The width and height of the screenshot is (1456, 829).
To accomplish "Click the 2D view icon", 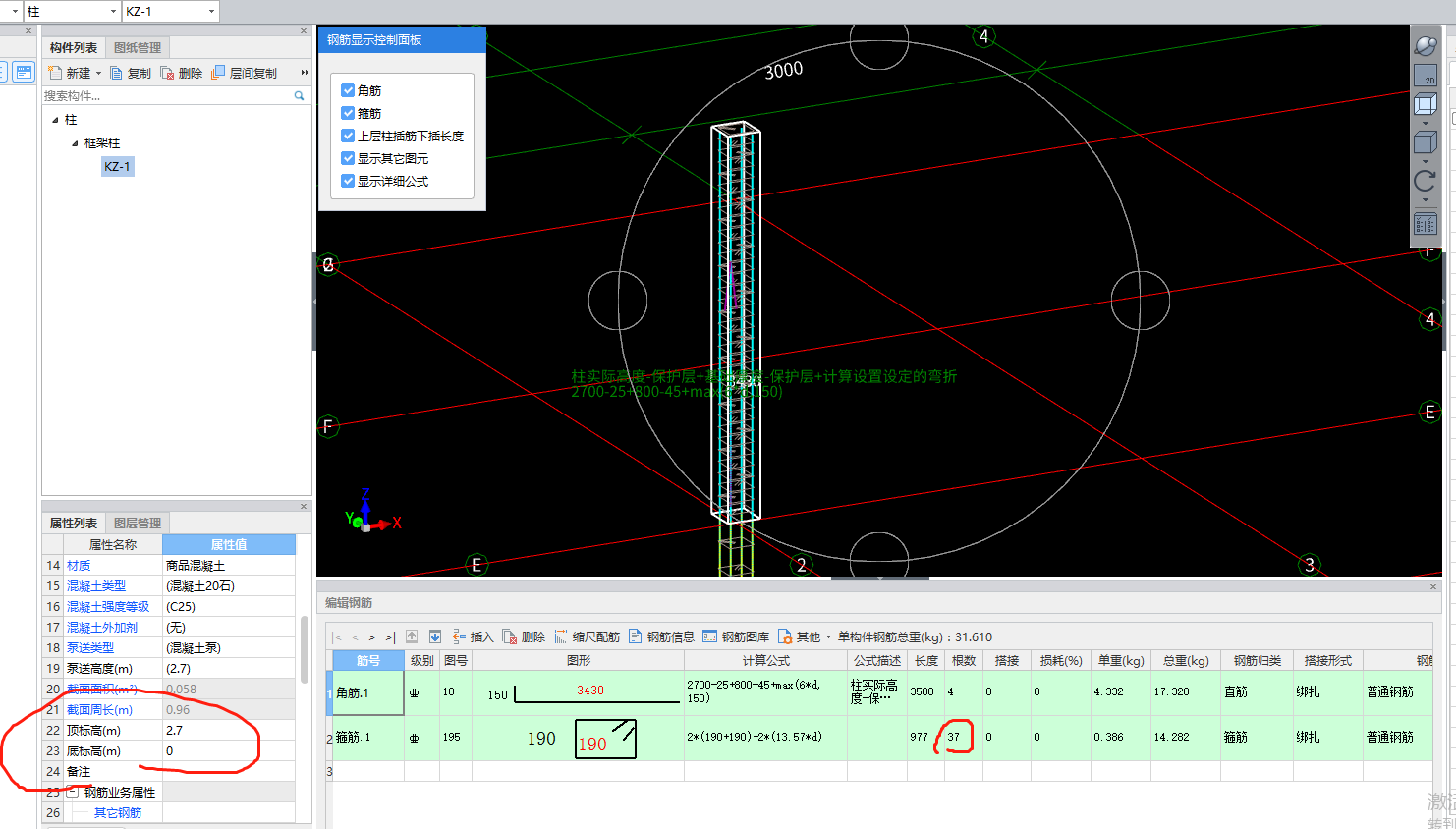I will point(1425,75).
